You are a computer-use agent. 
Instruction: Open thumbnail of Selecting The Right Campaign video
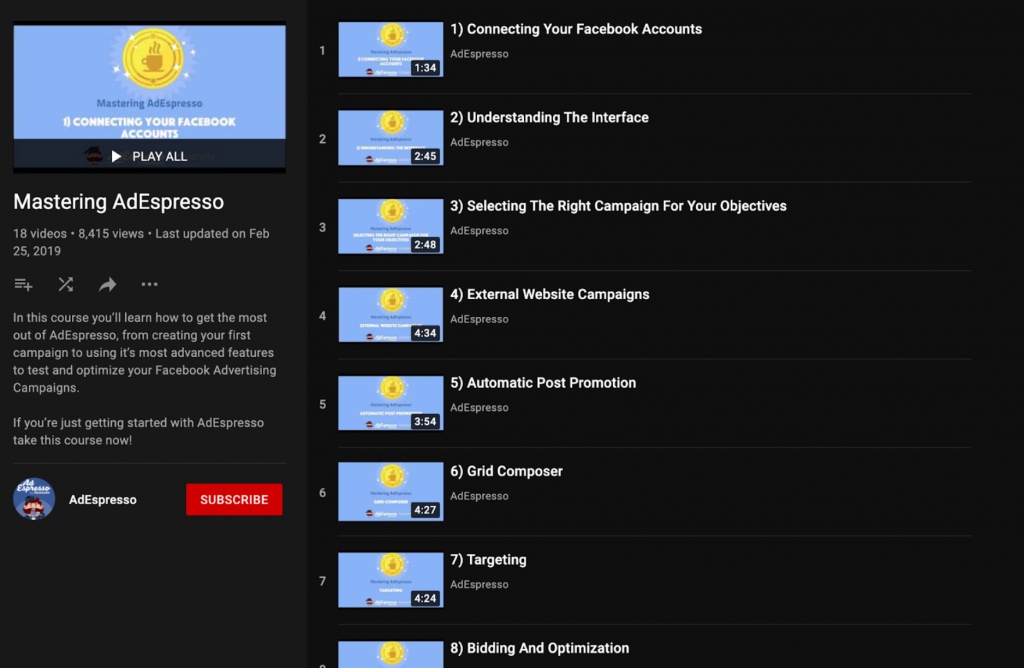[391, 227]
